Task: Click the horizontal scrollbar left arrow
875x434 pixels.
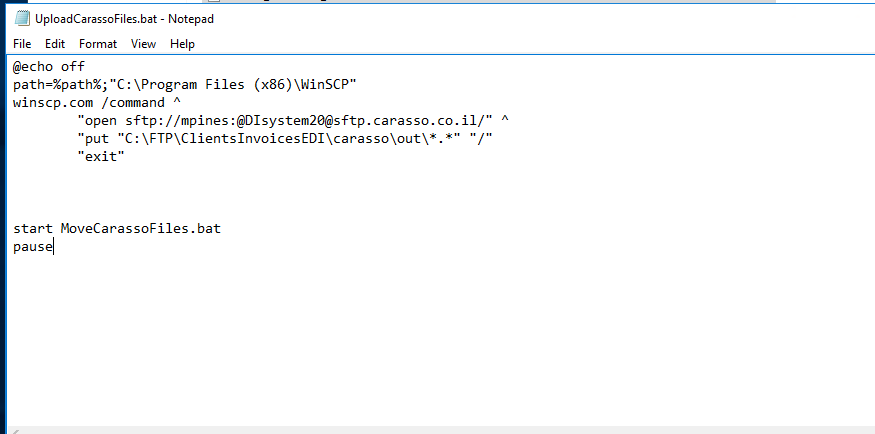Action: click(14, 429)
